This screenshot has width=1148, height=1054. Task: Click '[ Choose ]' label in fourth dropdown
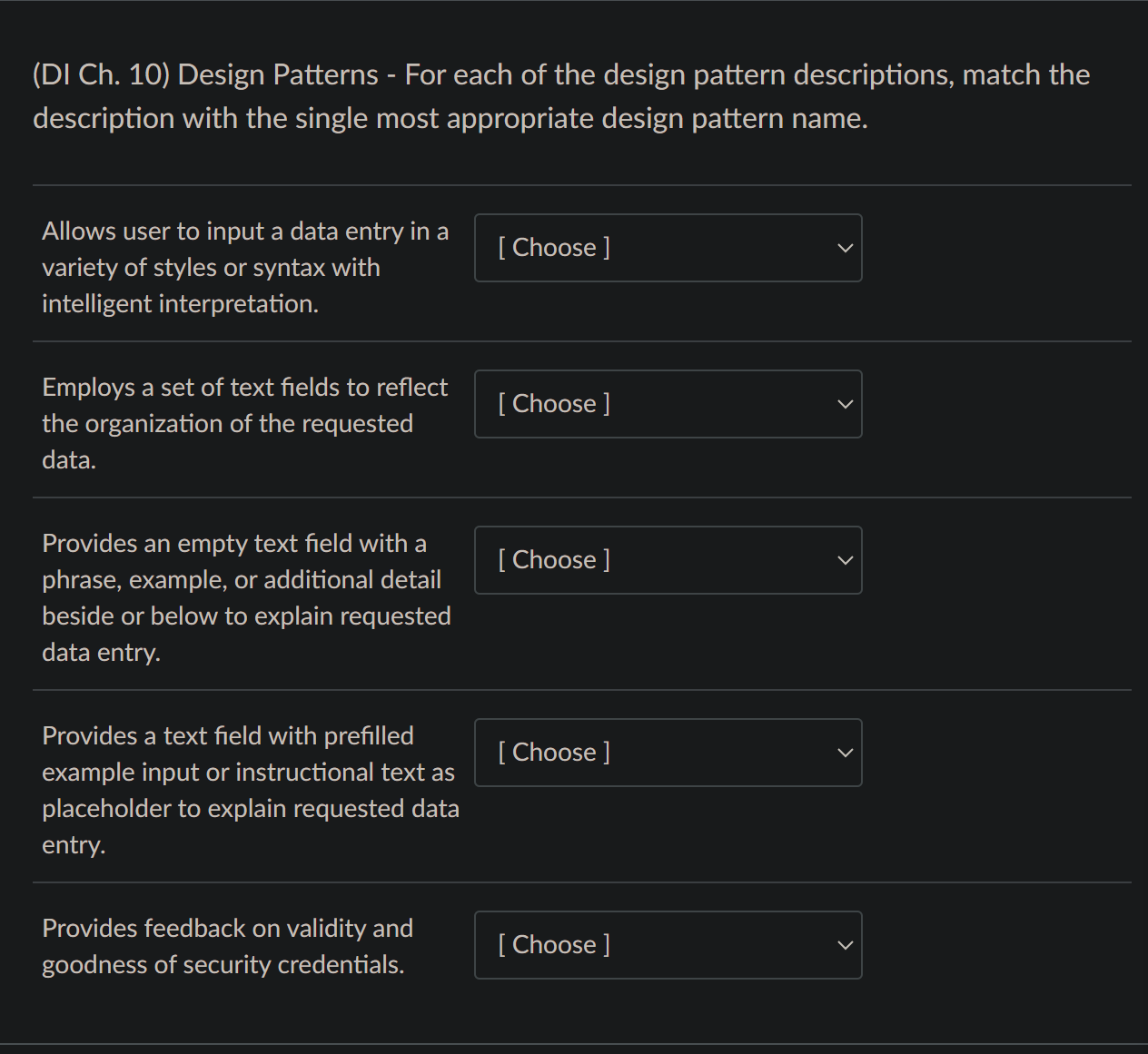[x=554, y=753]
